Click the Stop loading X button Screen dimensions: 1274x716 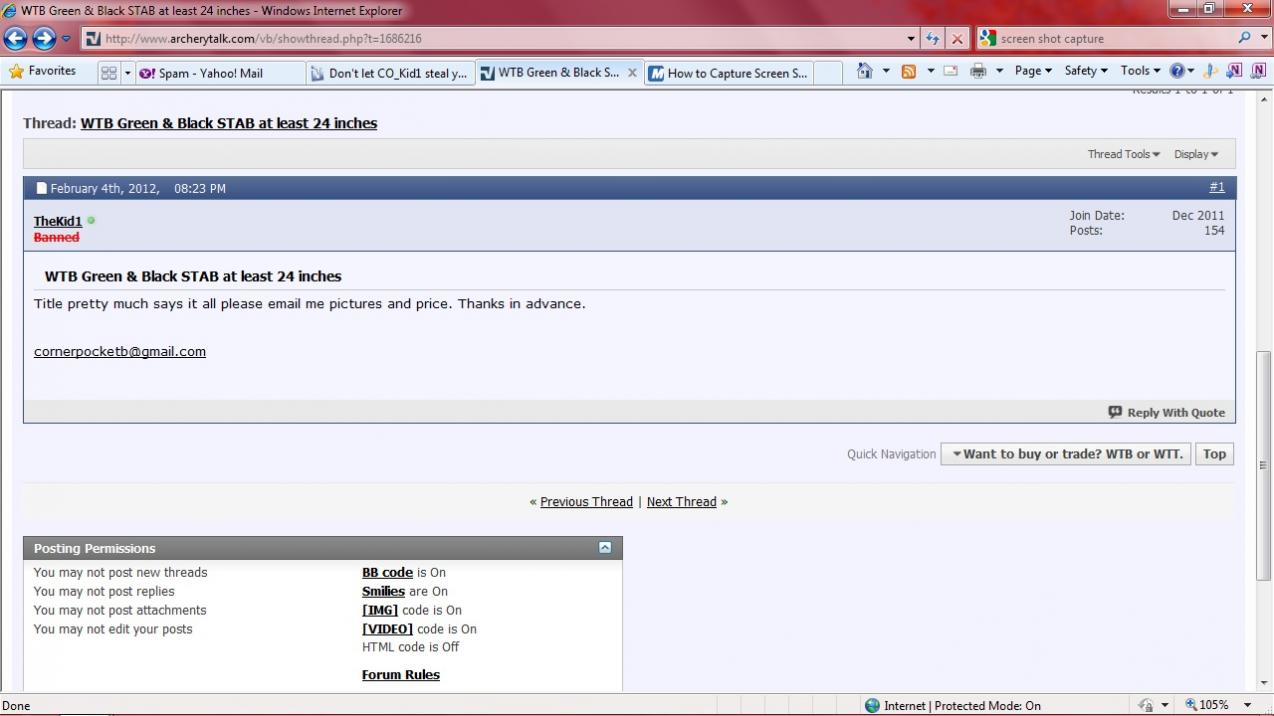coord(957,39)
